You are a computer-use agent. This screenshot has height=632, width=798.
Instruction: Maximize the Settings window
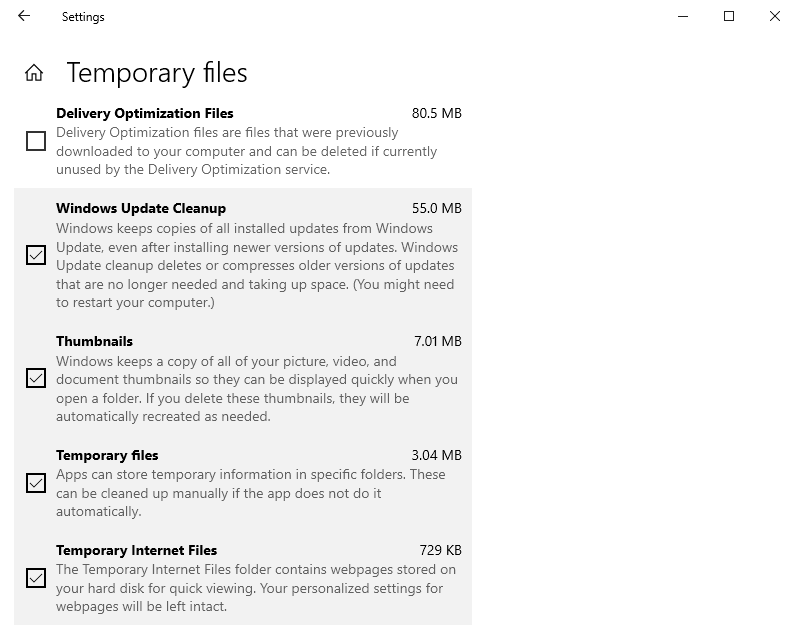point(729,16)
